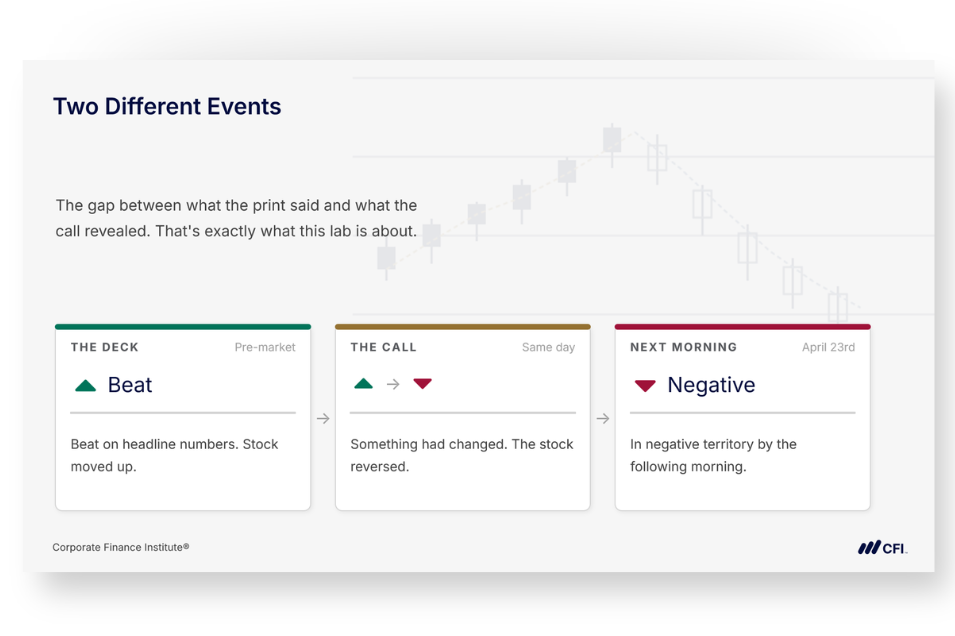The width and height of the screenshot is (955, 636).
Task: Click the green up triangle beside Beat
Action: pyautogui.click(x=85, y=385)
